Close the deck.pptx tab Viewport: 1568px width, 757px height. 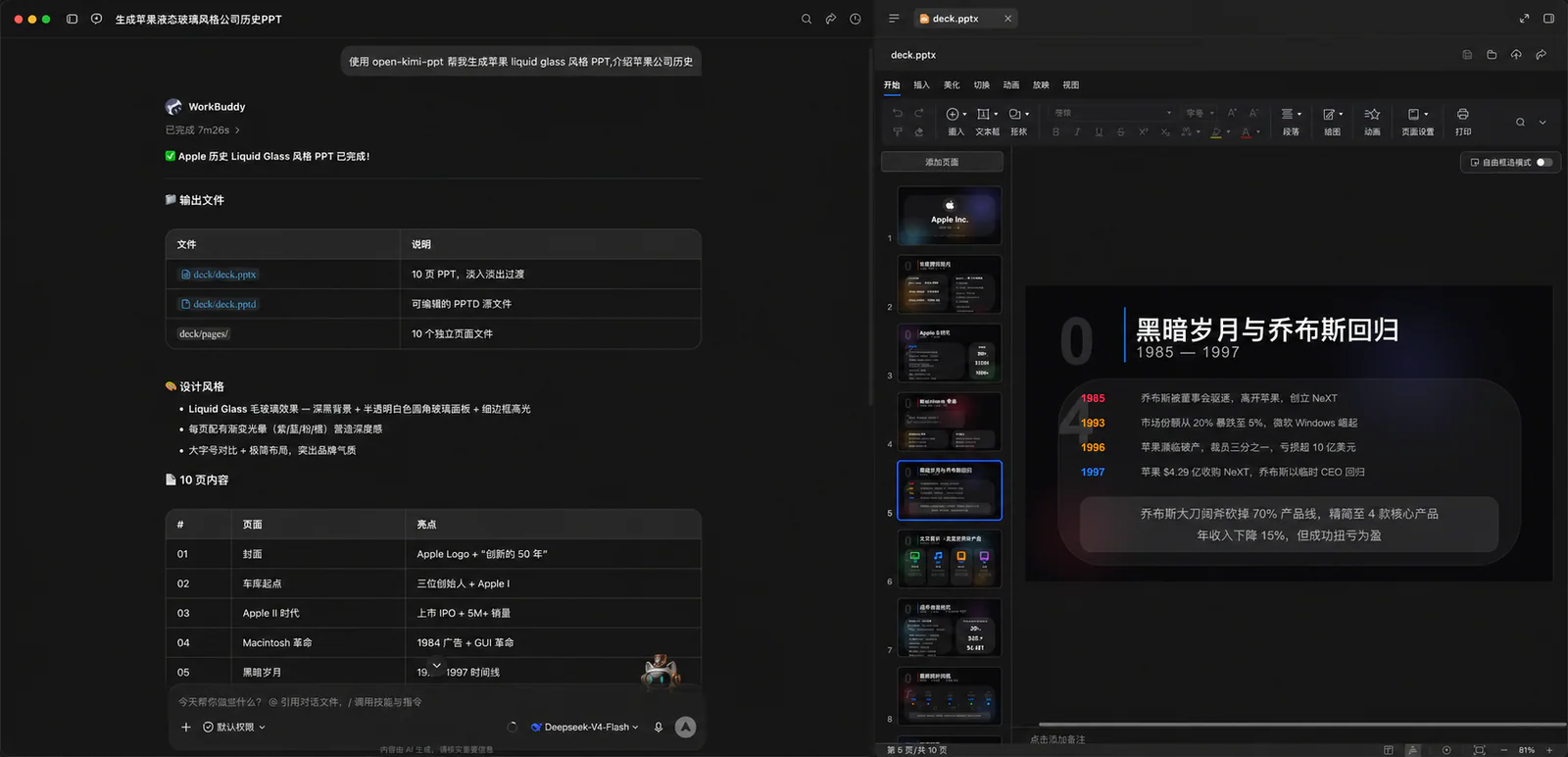tap(1007, 19)
